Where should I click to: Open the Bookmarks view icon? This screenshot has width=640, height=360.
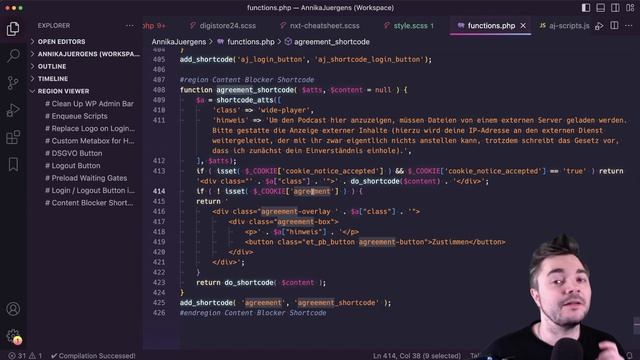13,164
